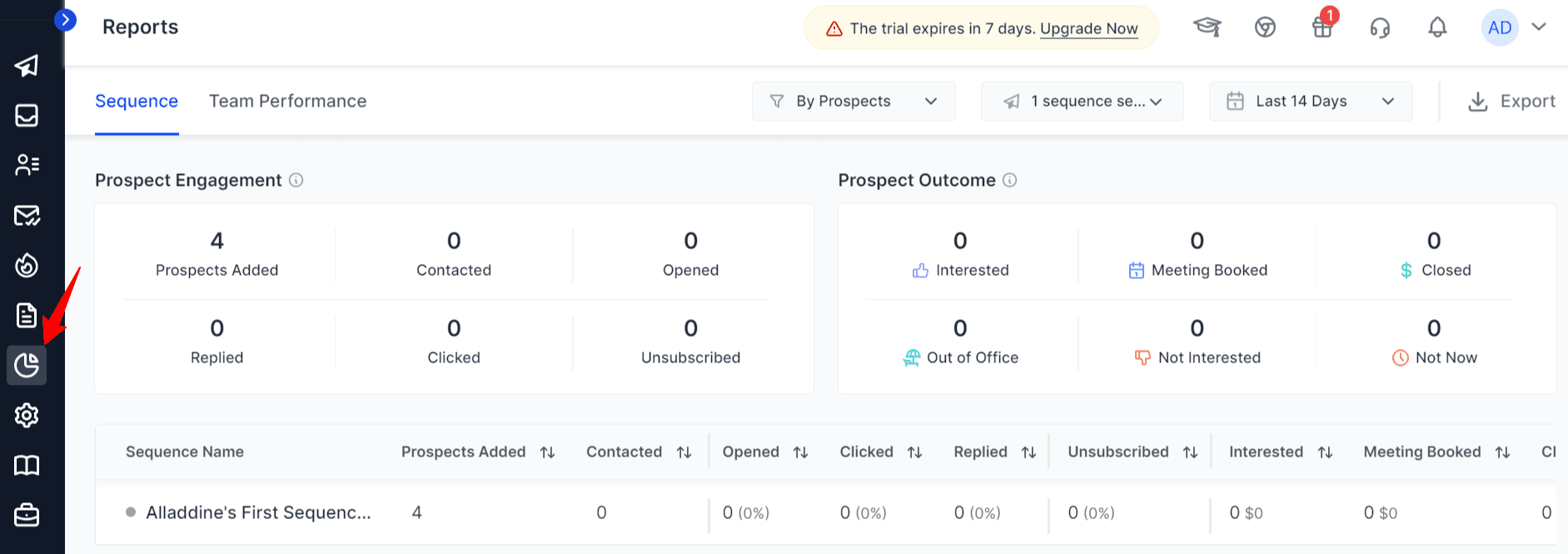Screen dimensions: 1568x554
Task: Open the templates document icon in the sidebar
Action: (x=27, y=316)
